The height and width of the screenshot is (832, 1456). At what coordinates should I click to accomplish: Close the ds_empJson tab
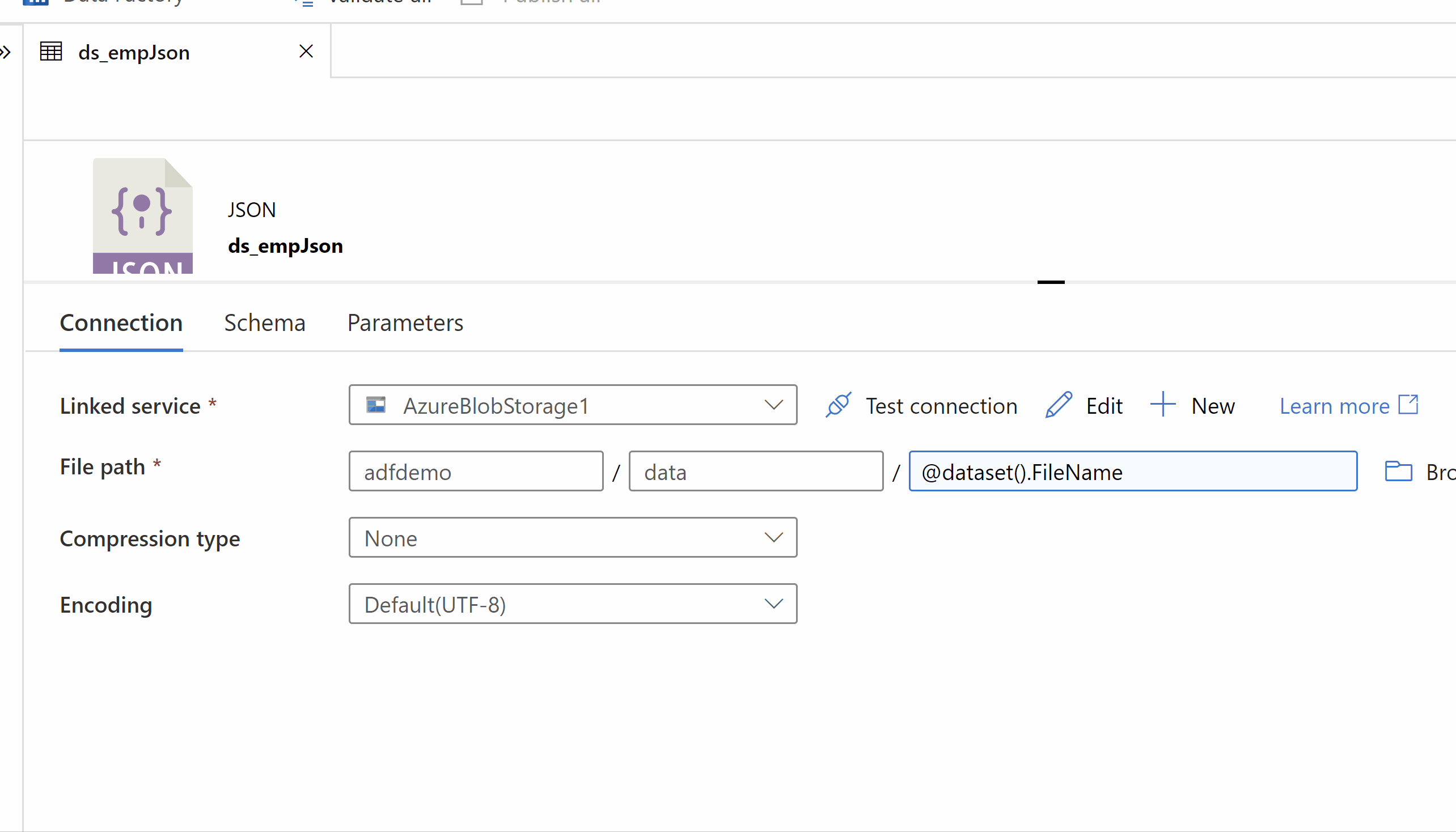click(306, 52)
